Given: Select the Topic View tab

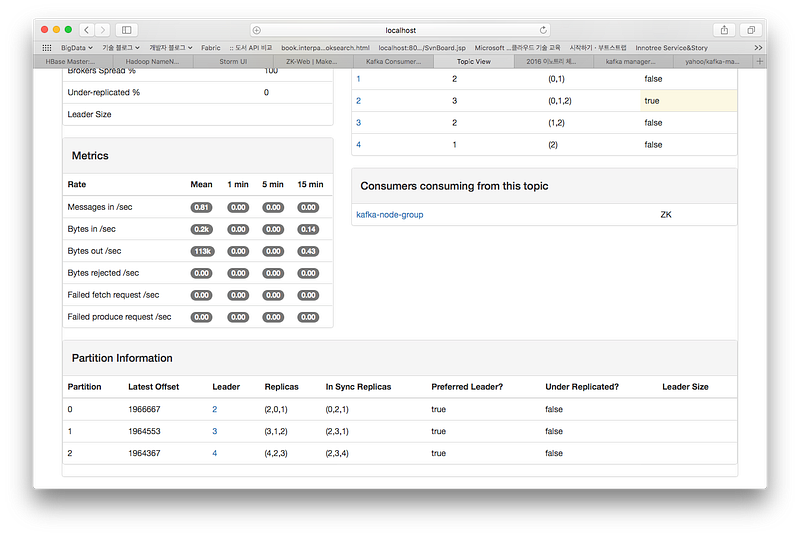Looking at the screenshot, I should pyautogui.click(x=473, y=62).
